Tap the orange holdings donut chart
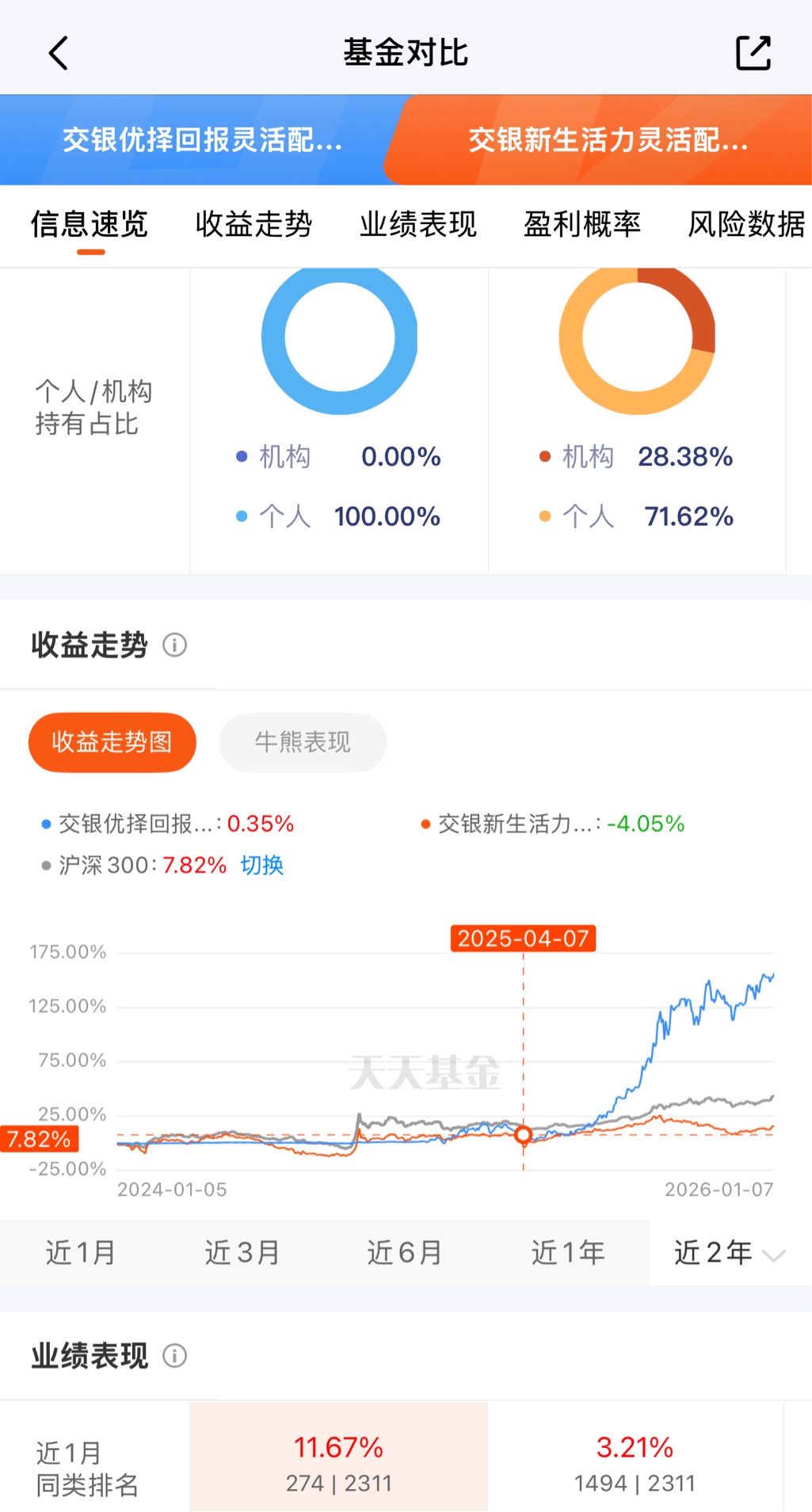Image resolution: width=812 pixels, height=1512 pixels. (637, 337)
